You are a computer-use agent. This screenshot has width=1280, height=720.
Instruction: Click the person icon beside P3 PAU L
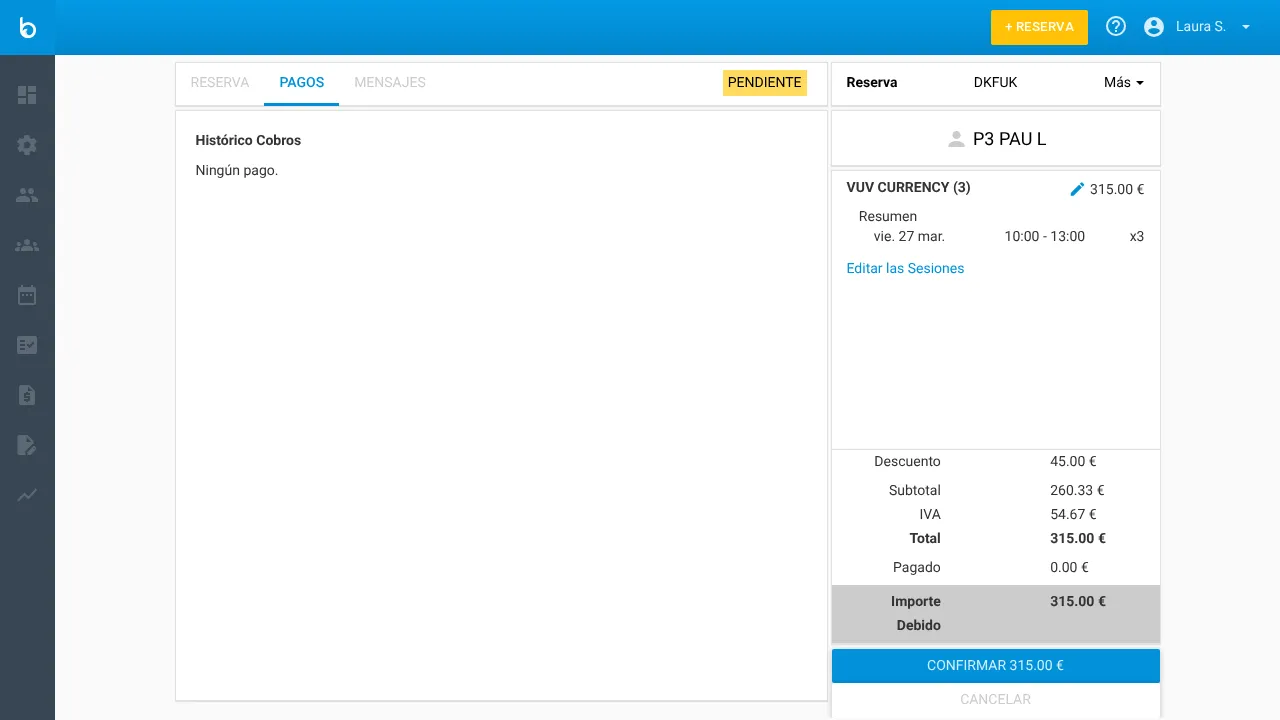point(954,138)
